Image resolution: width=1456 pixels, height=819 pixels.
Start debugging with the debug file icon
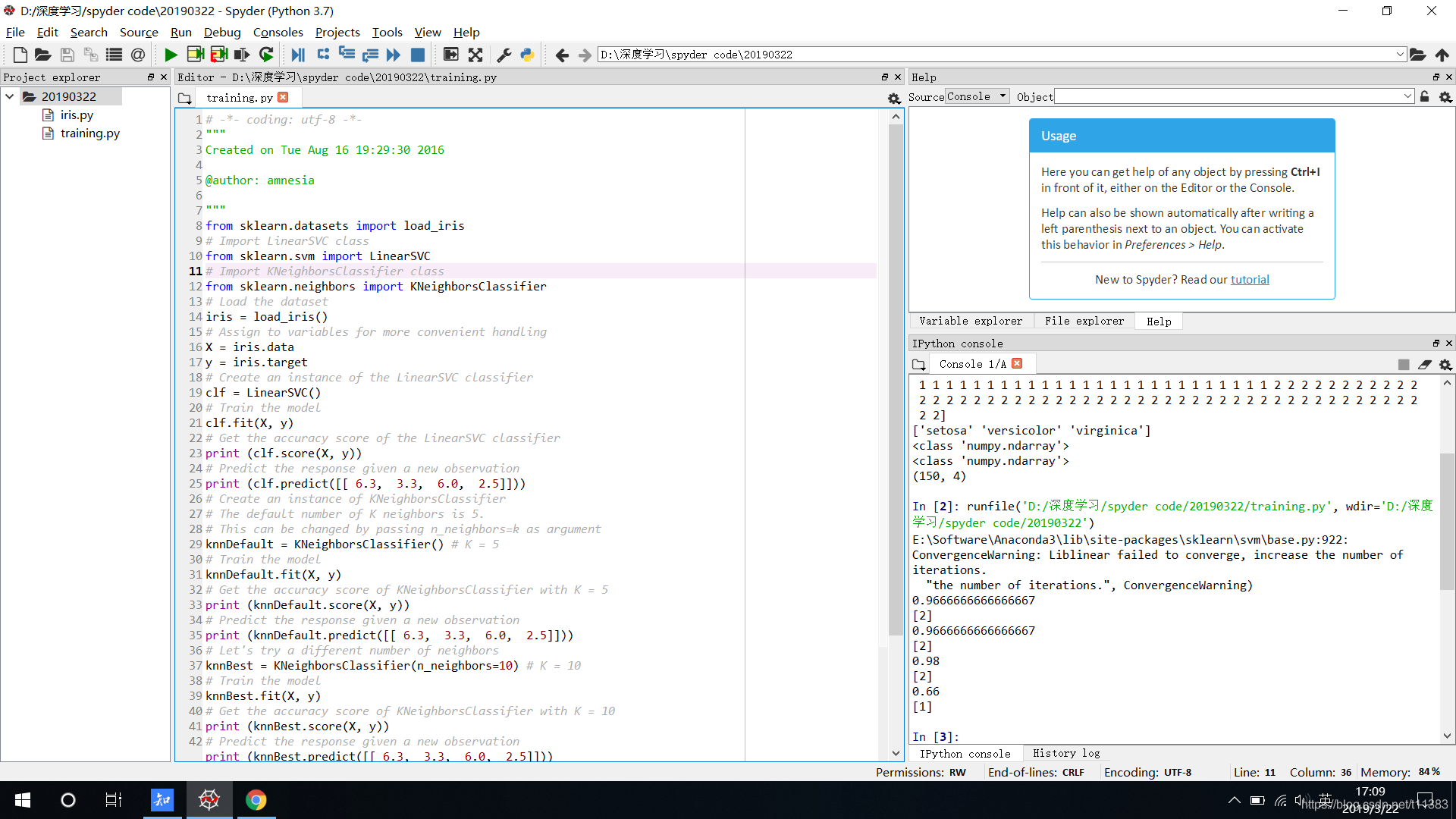click(x=298, y=55)
